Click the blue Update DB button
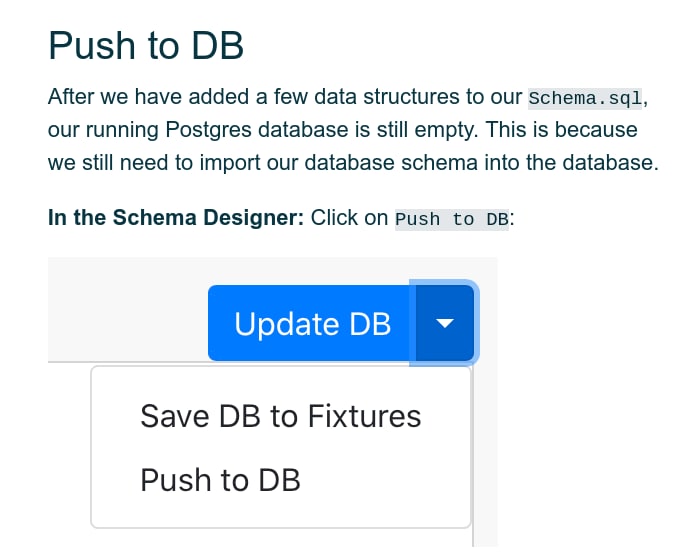Viewport: 694px width, 556px height. pyautogui.click(x=312, y=323)
